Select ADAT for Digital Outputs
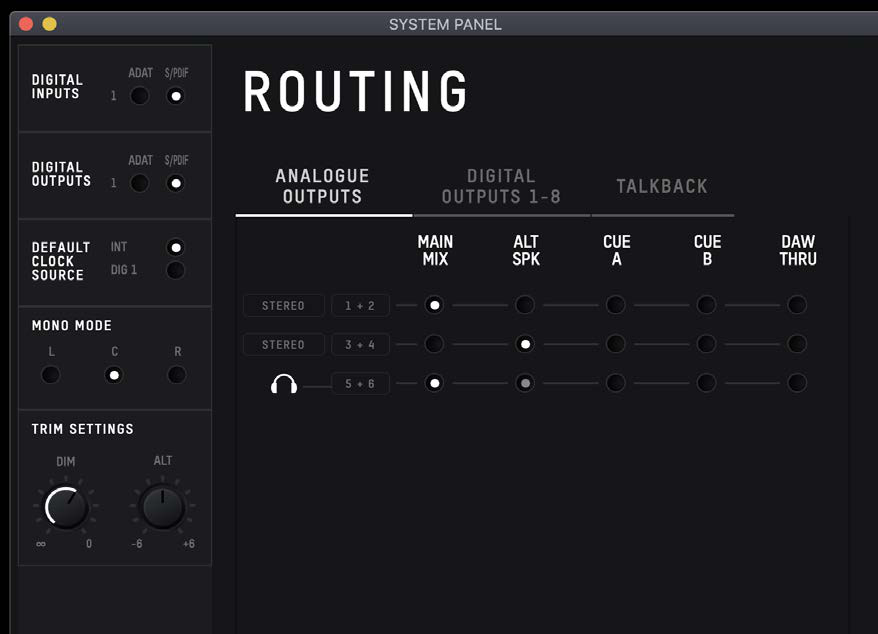The width and height of the screenshot is (878, 634). [x=139, y=183]
